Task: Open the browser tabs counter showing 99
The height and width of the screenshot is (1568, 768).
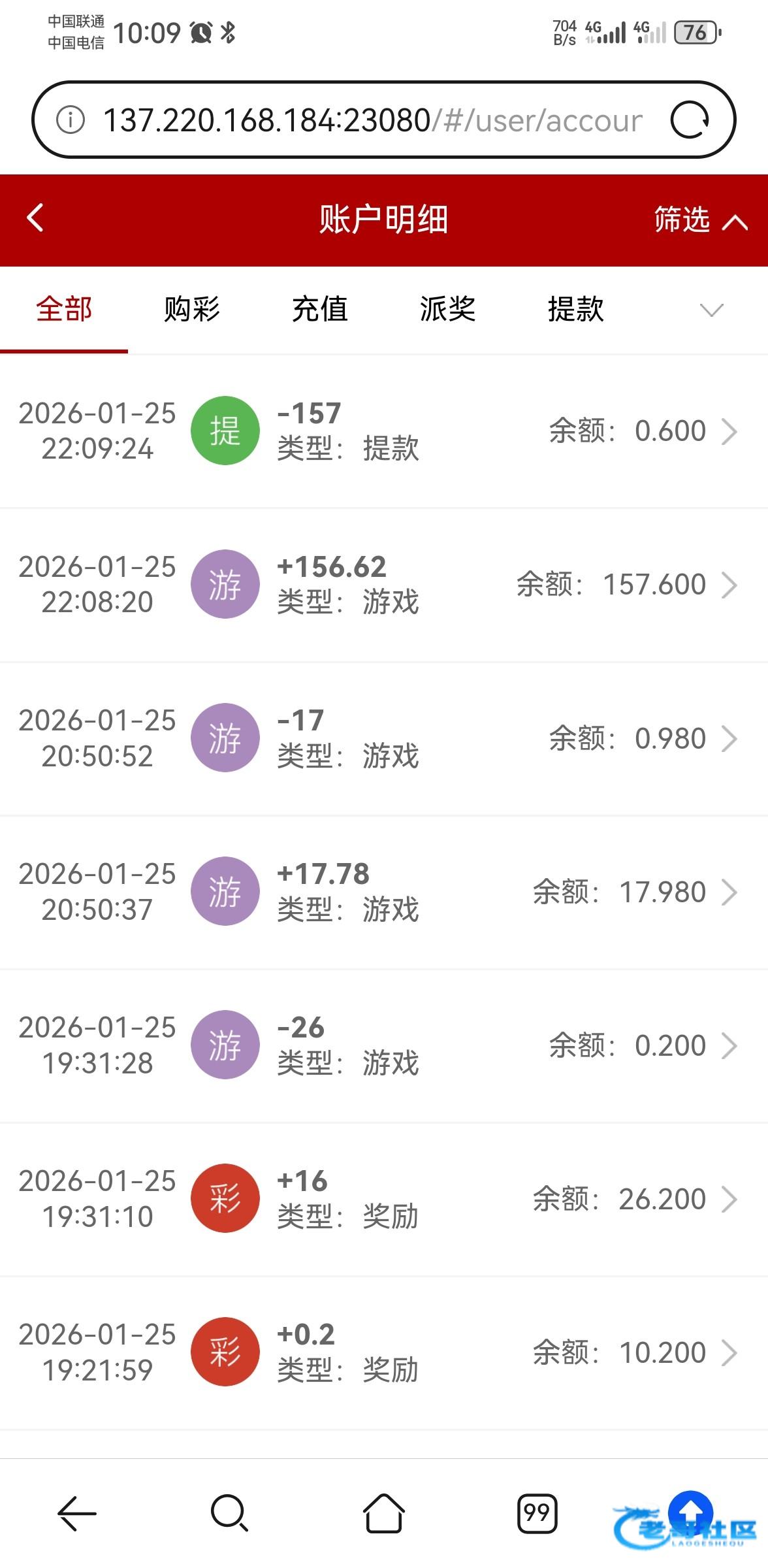Action: tap(537, 1513)
